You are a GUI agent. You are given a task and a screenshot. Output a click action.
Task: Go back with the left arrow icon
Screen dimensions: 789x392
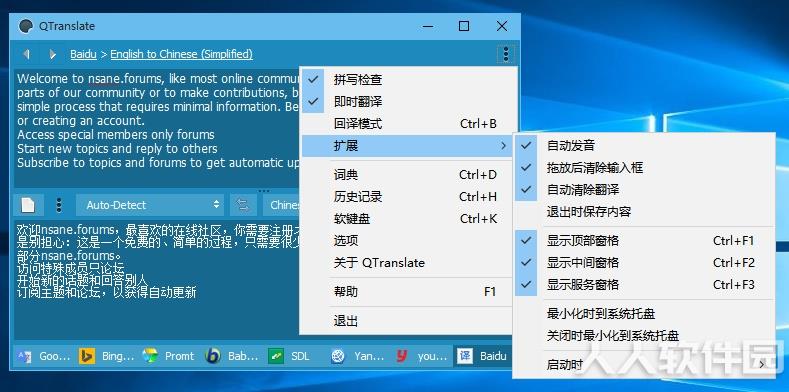click(26, 54)
